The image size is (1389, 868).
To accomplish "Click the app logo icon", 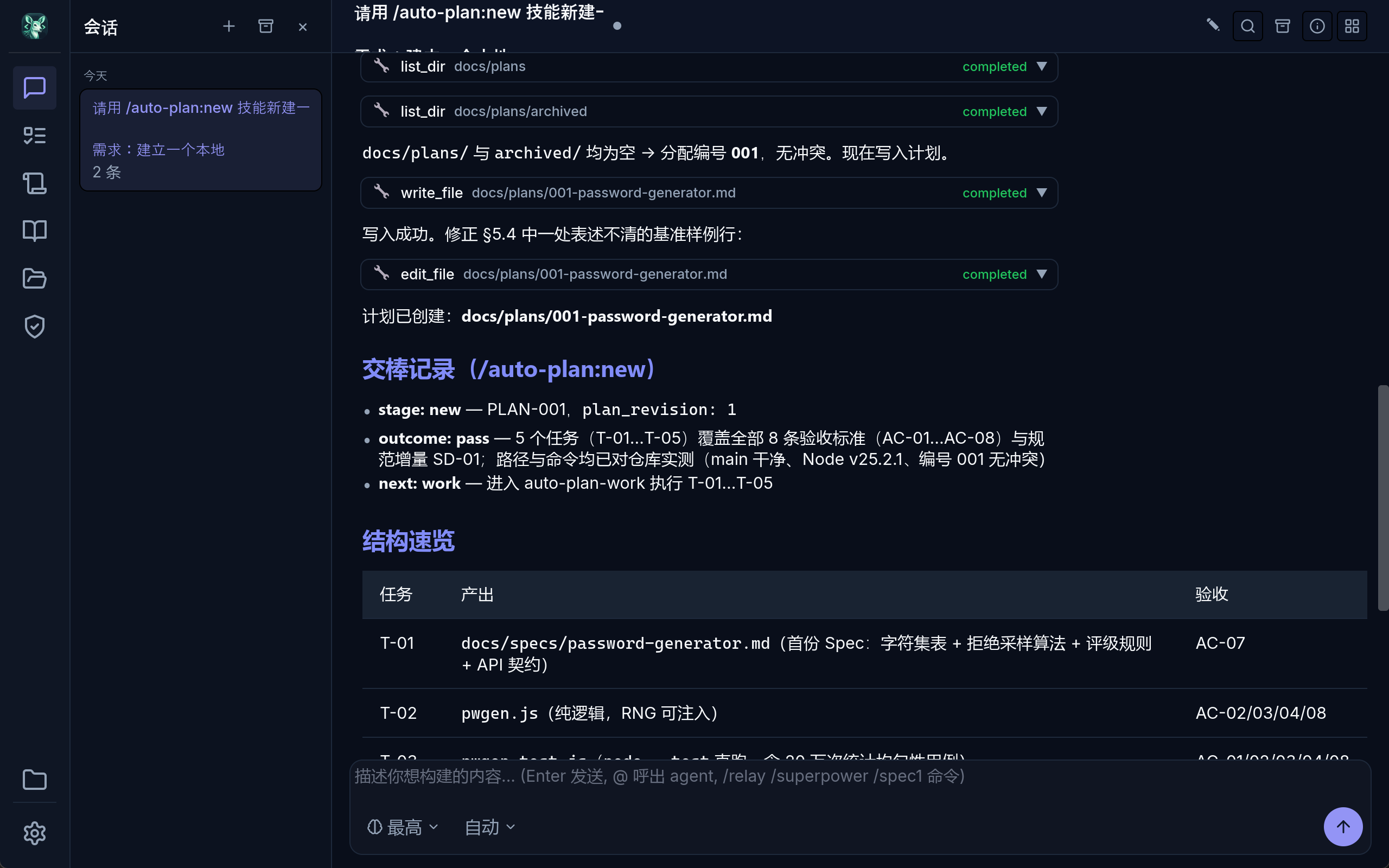I will pyautogui.click(x=34, y=27).
